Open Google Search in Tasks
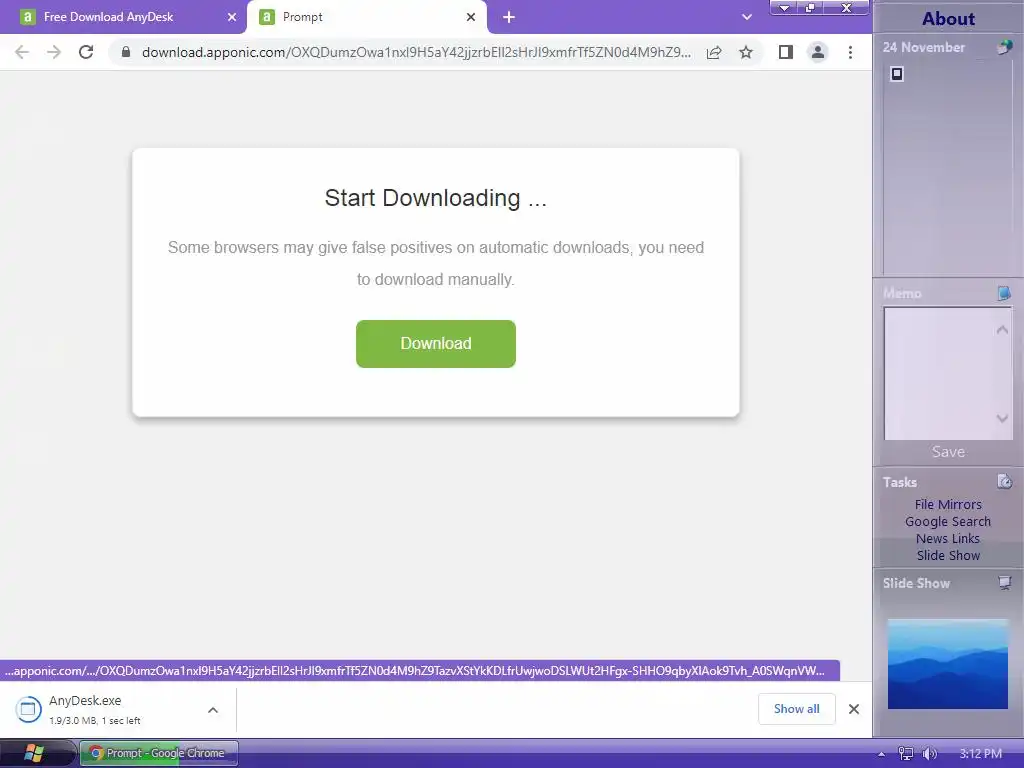 click(948, 522)
